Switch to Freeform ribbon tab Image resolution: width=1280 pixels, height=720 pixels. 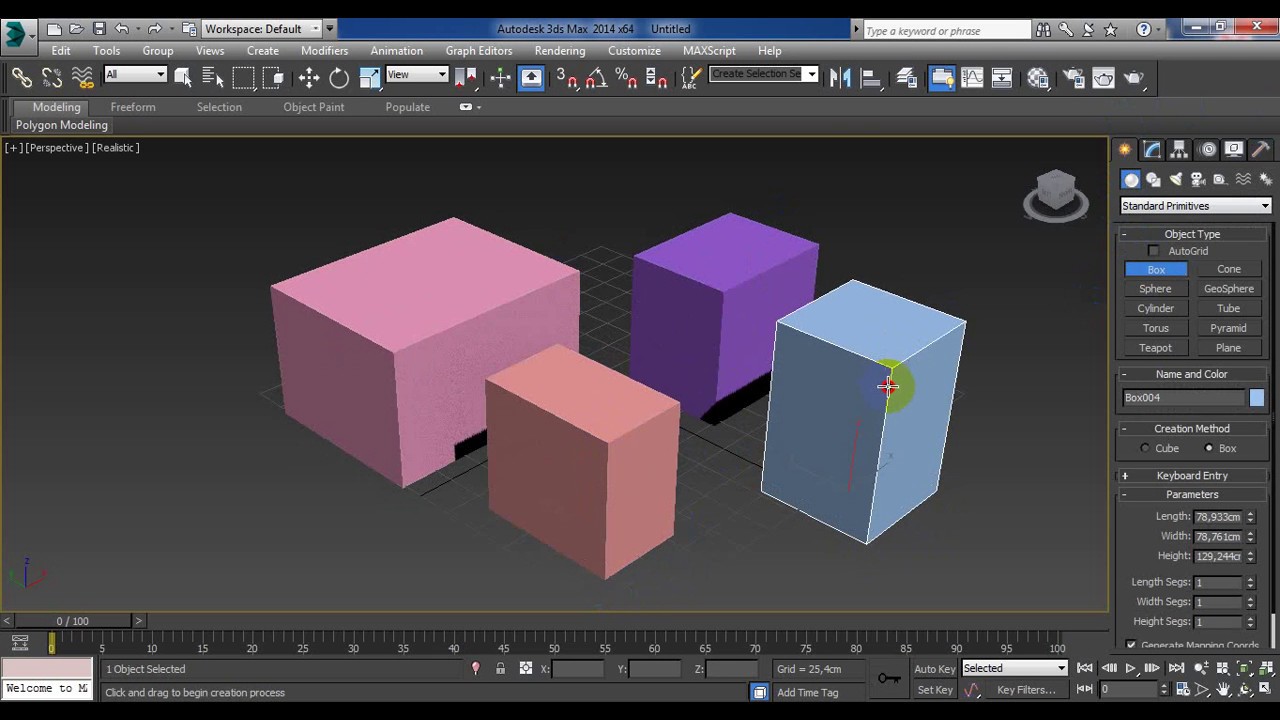pyautogui.click(x=133, y=107)
